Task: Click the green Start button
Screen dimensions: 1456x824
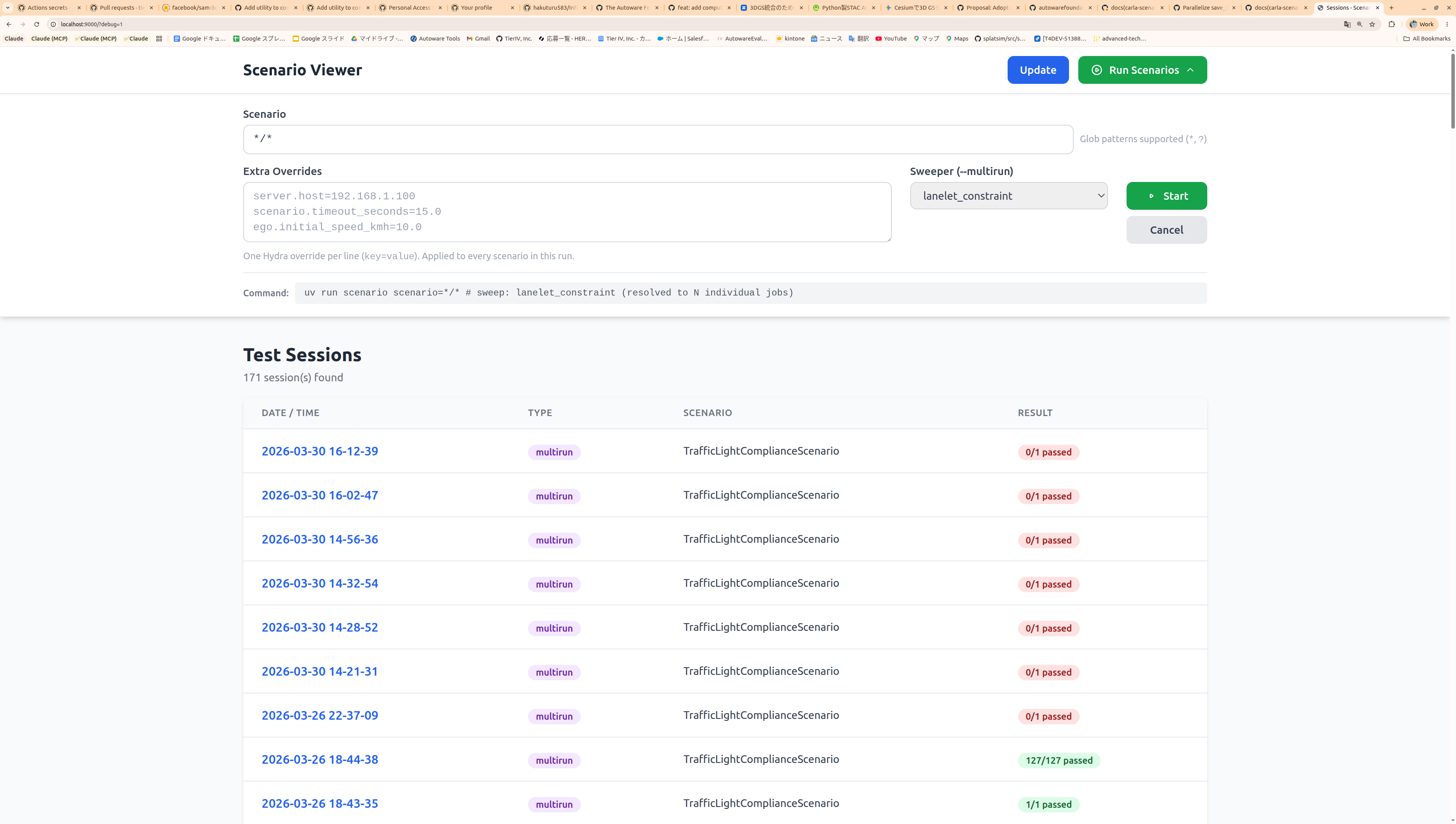Action: (1166, 196)
